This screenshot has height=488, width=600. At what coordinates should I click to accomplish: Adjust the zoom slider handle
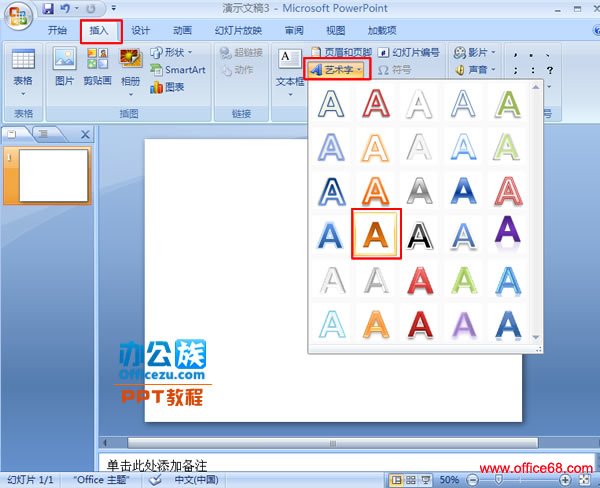coord(499,479)
